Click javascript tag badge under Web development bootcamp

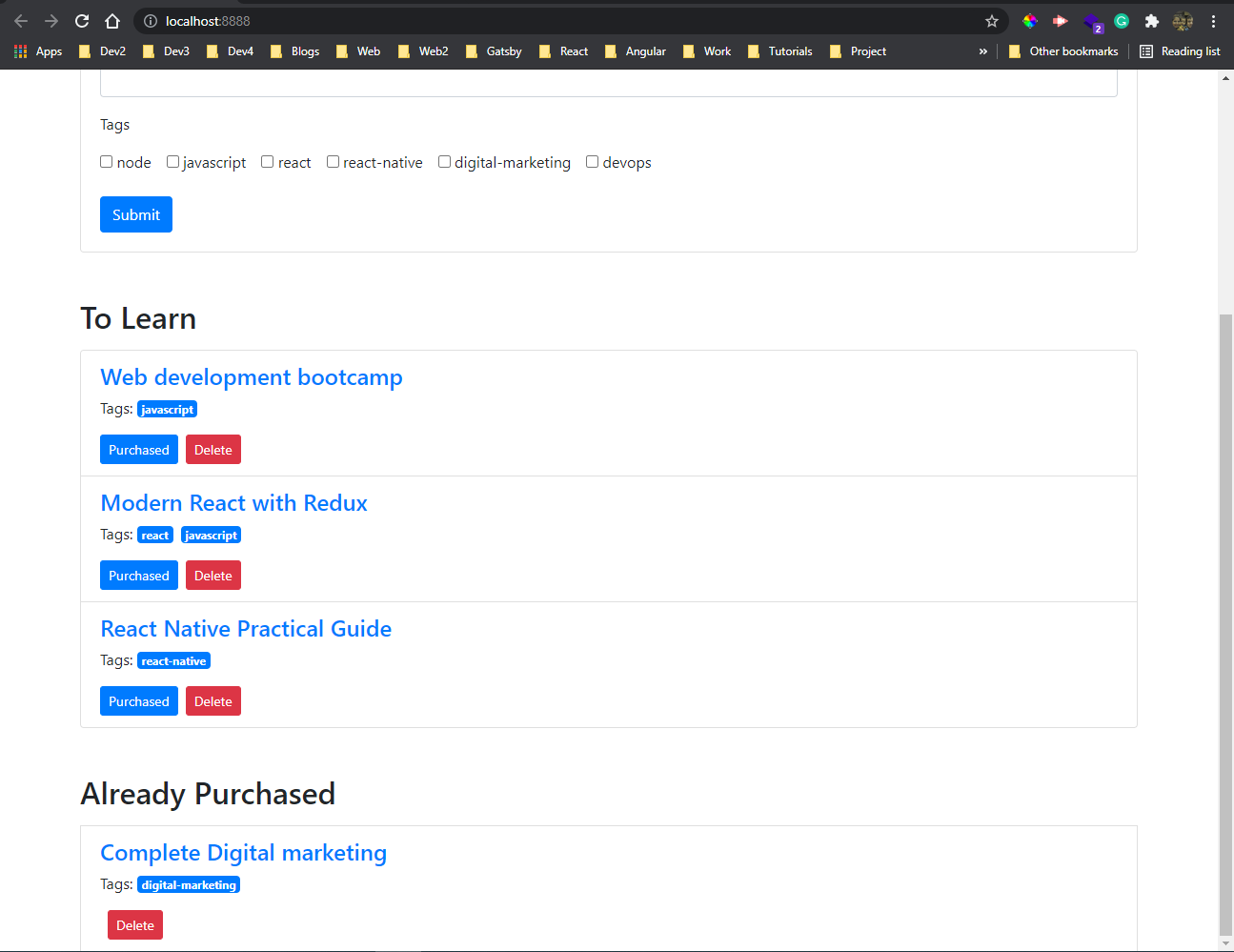tap(168, 409)
